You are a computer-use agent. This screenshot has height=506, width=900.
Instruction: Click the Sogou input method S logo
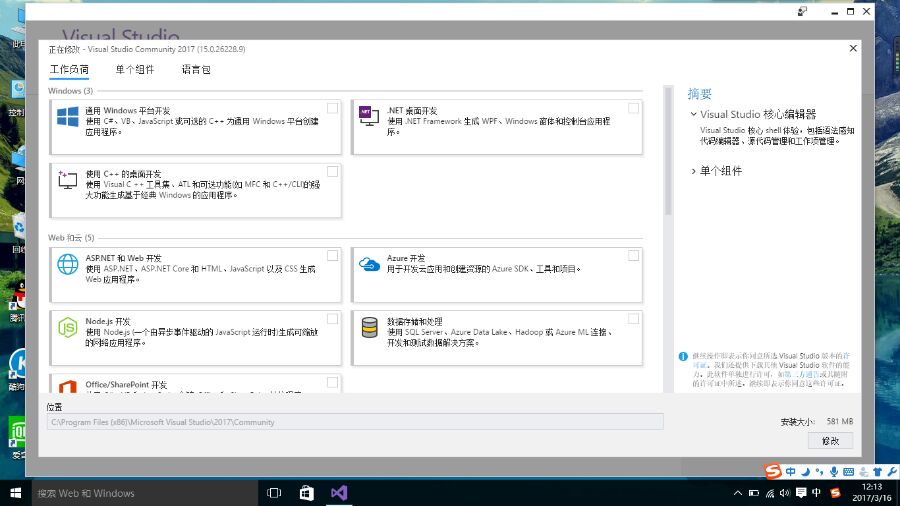(x=773, y=472)
